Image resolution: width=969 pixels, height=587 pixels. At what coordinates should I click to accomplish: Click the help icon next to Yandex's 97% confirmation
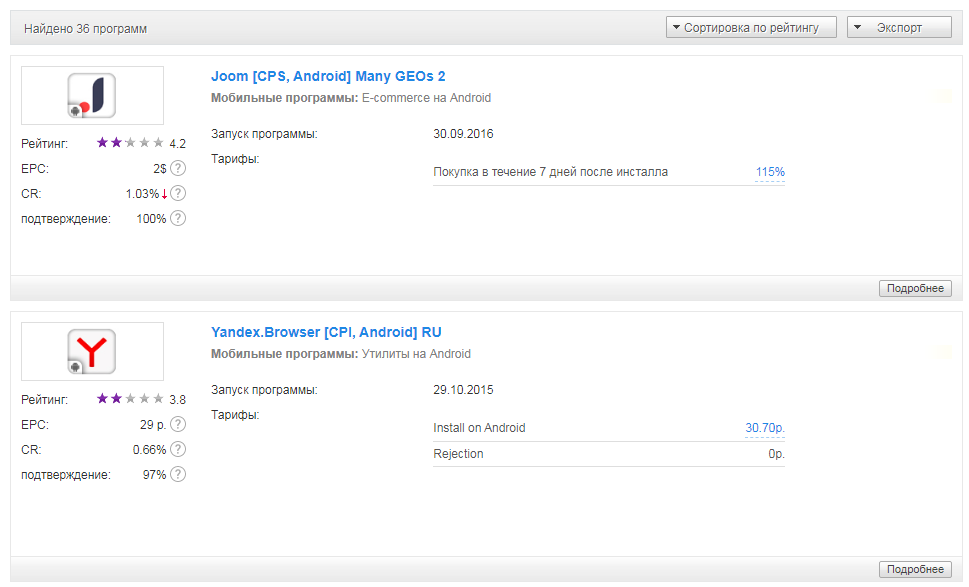click(x=178, y=474)
